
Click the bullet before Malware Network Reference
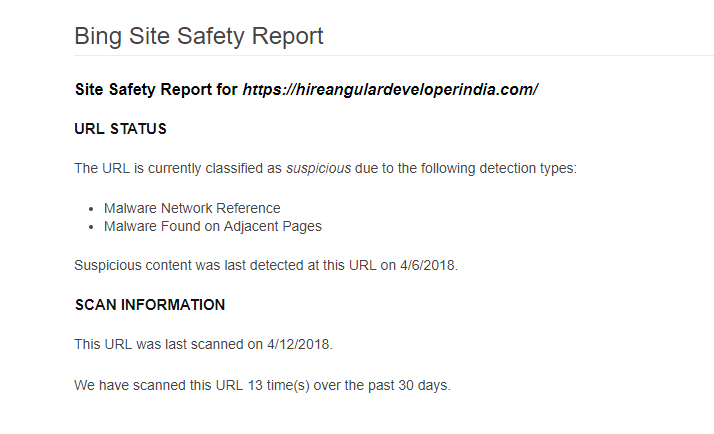click(x=91, y=209)
